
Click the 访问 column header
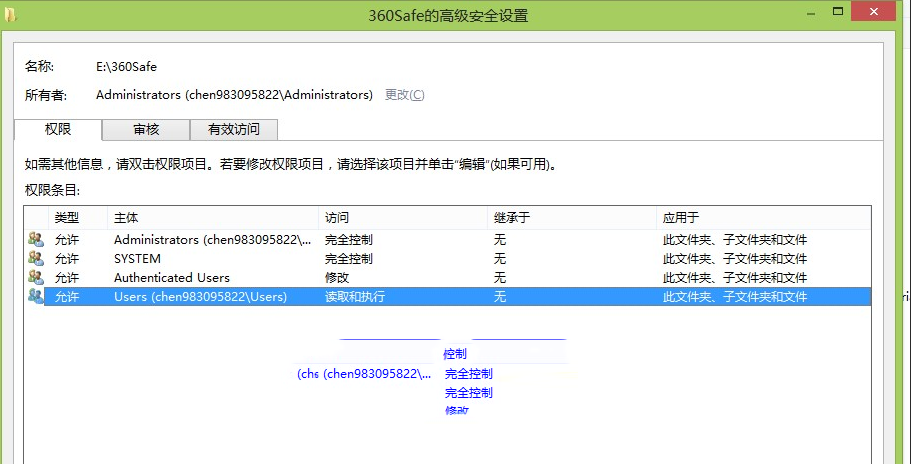click(337, 217)
